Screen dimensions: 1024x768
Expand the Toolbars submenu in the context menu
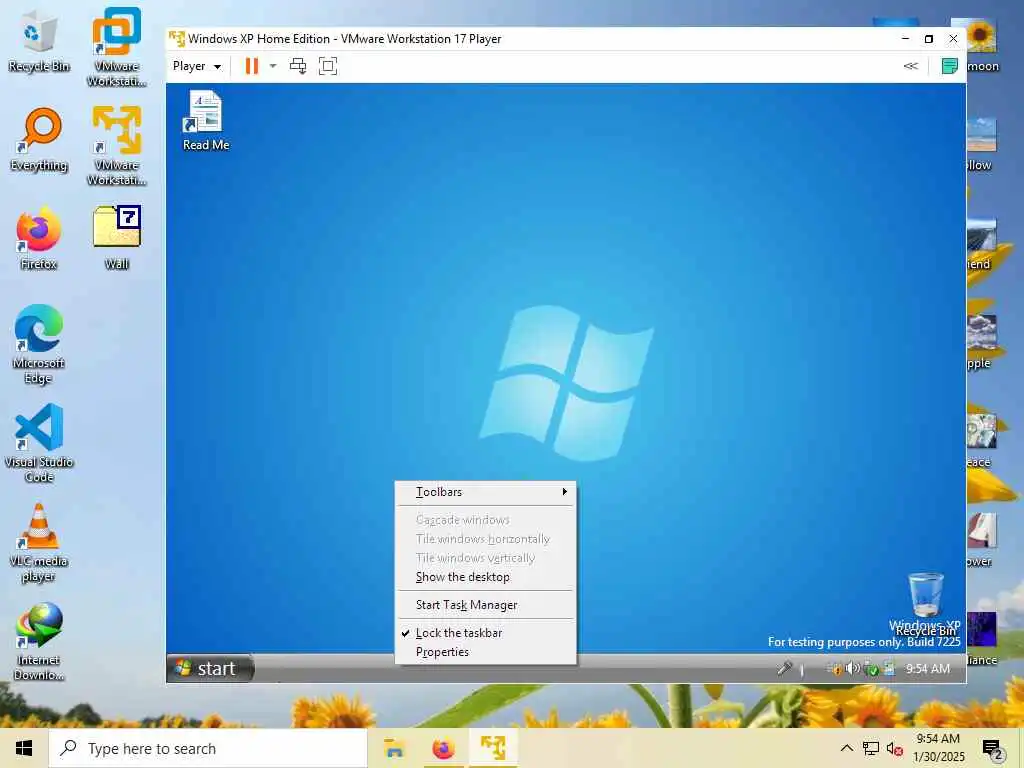[x=485, y=492]
